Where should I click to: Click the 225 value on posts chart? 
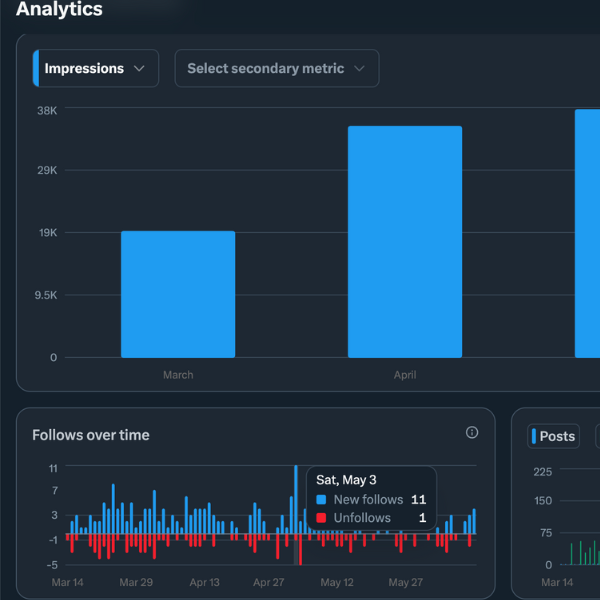pos(543,472)
